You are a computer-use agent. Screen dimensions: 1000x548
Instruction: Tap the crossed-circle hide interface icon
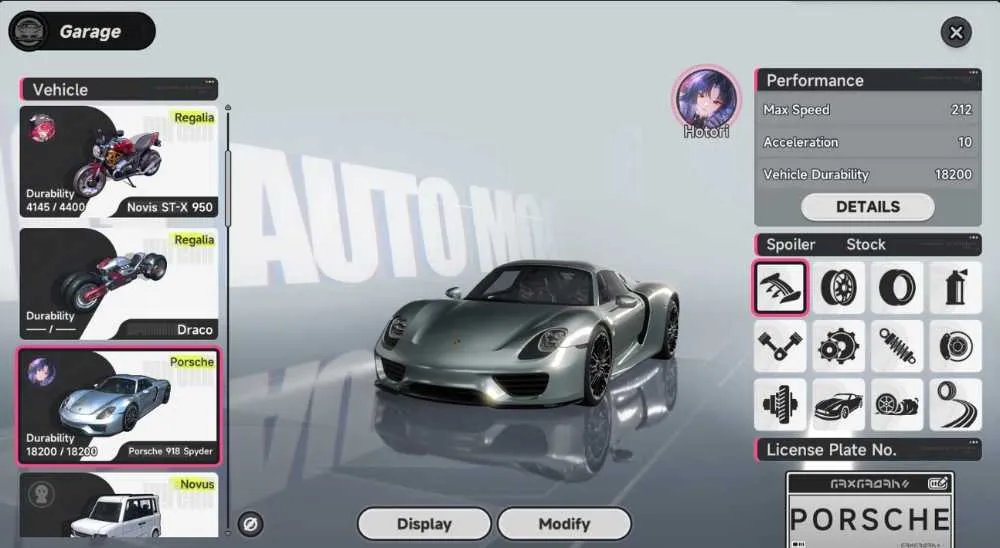click(x=251, y=524)
